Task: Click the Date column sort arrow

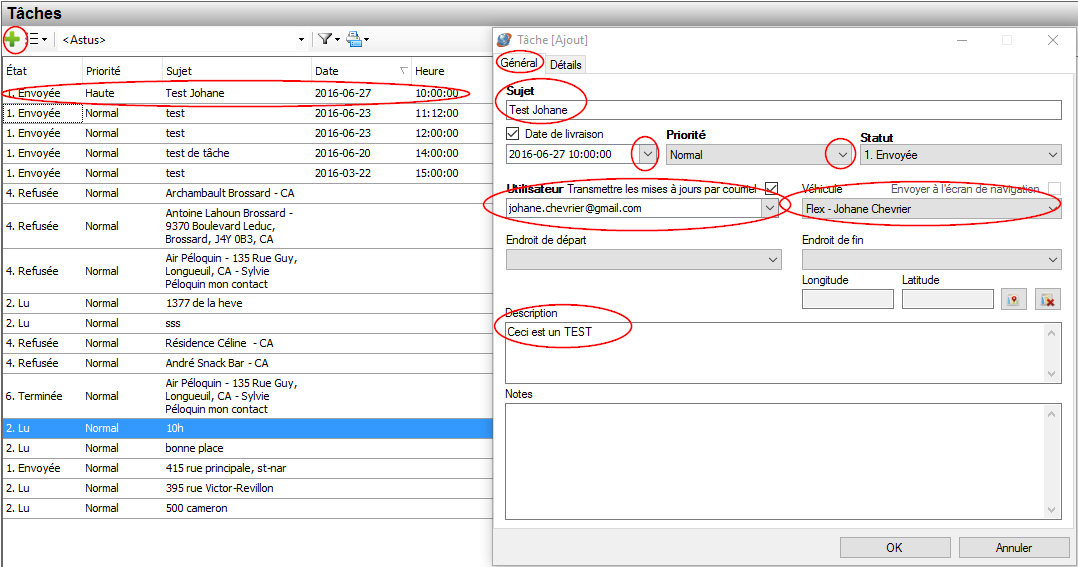Action: point(404,71)
